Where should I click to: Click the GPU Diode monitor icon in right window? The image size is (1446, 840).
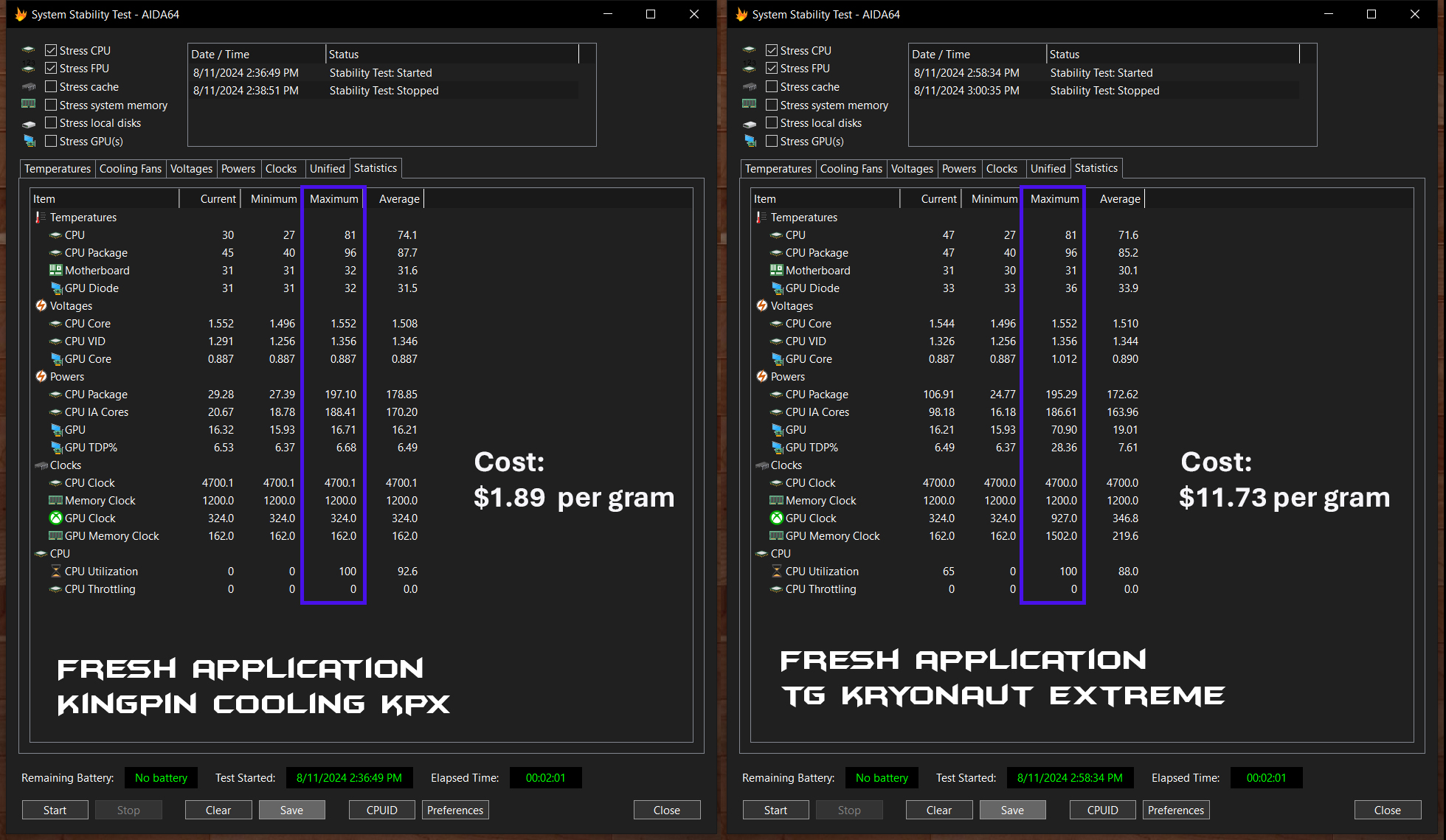pyautogui.click(x=776, y=288)
